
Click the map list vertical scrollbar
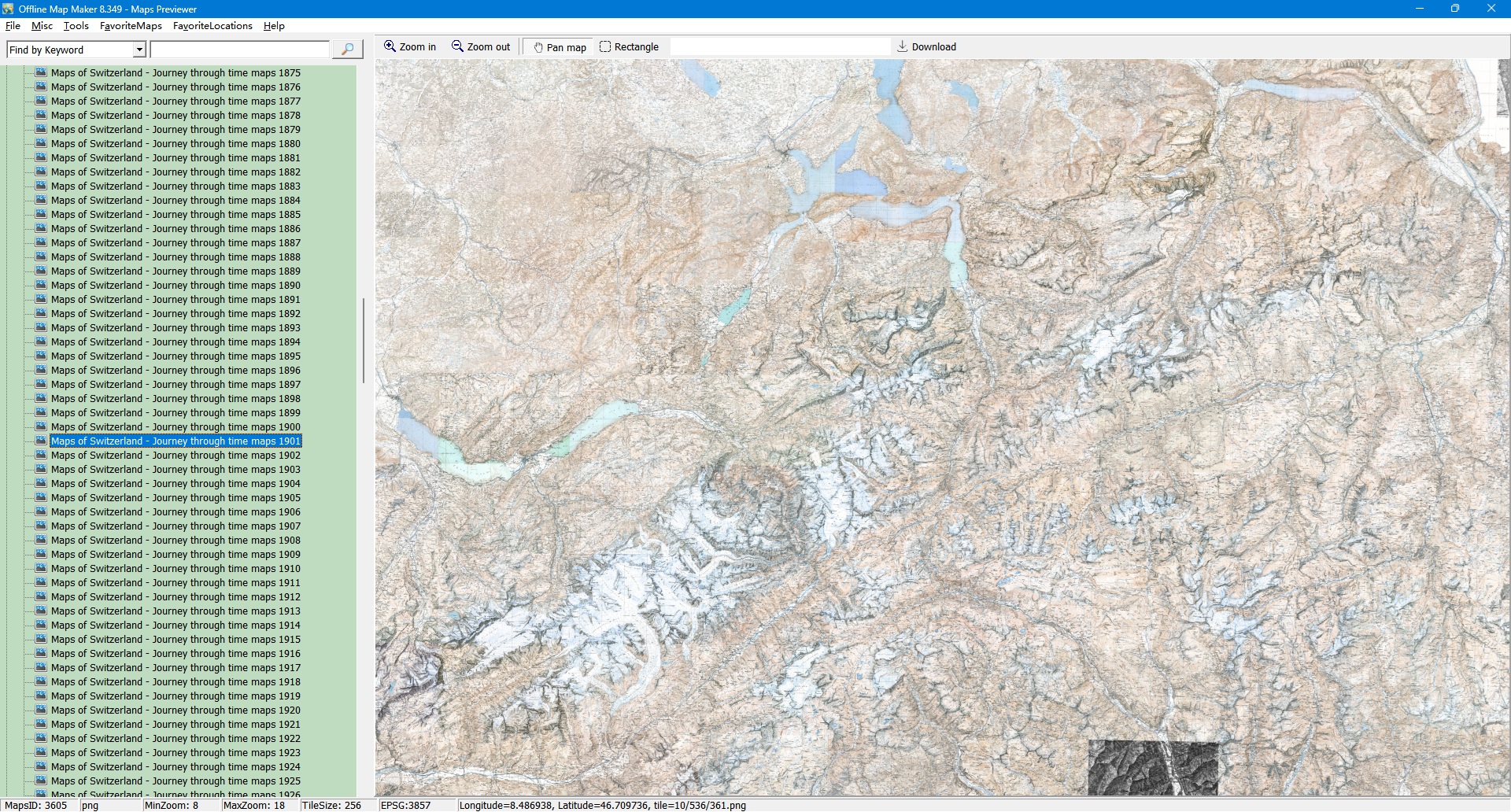pyautogui.click(x=363, y=341)
